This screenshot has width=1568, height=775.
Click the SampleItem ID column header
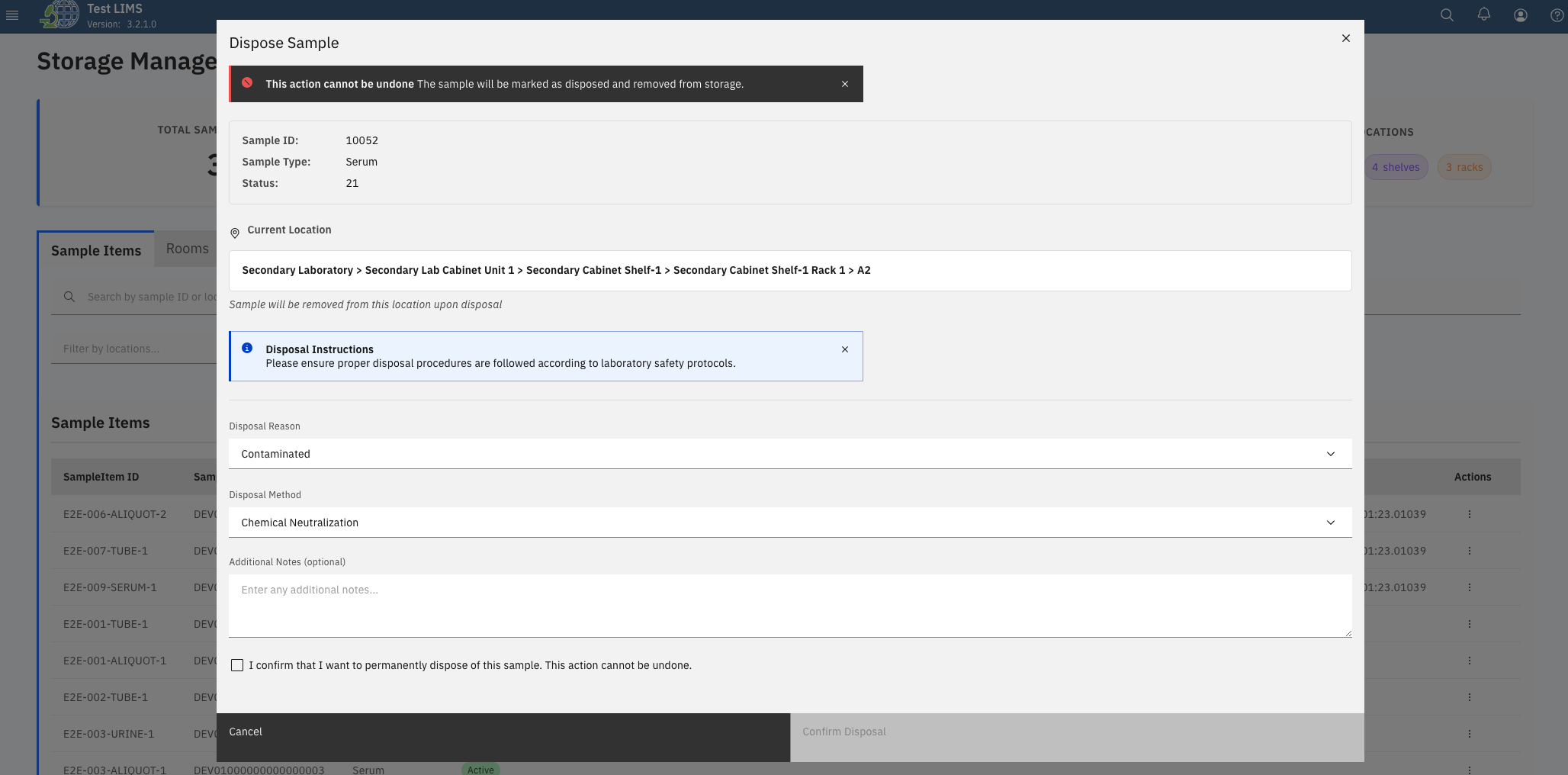[x=101, y=477]
